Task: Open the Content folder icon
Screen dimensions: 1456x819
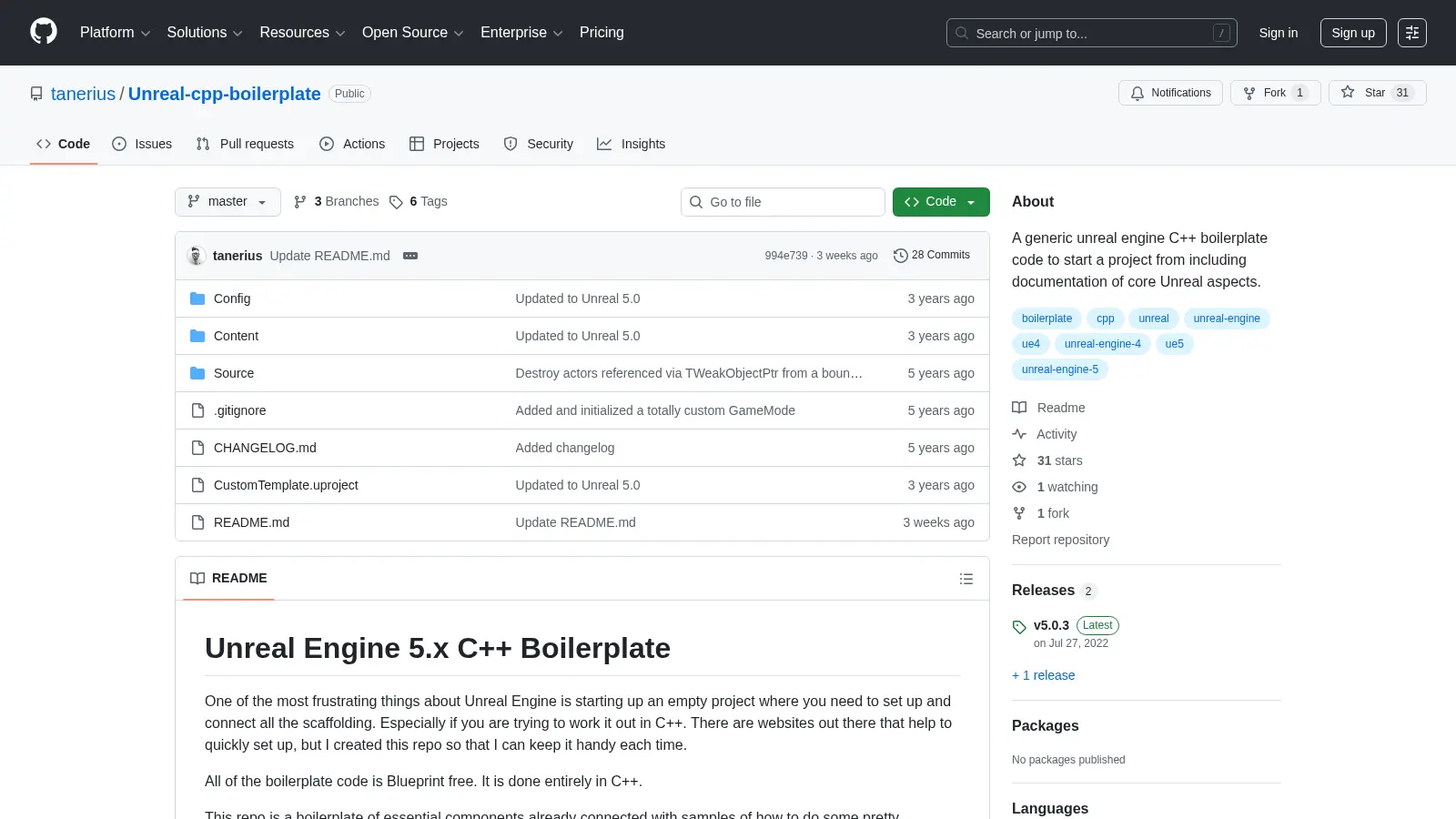Action: coord(197,336)
